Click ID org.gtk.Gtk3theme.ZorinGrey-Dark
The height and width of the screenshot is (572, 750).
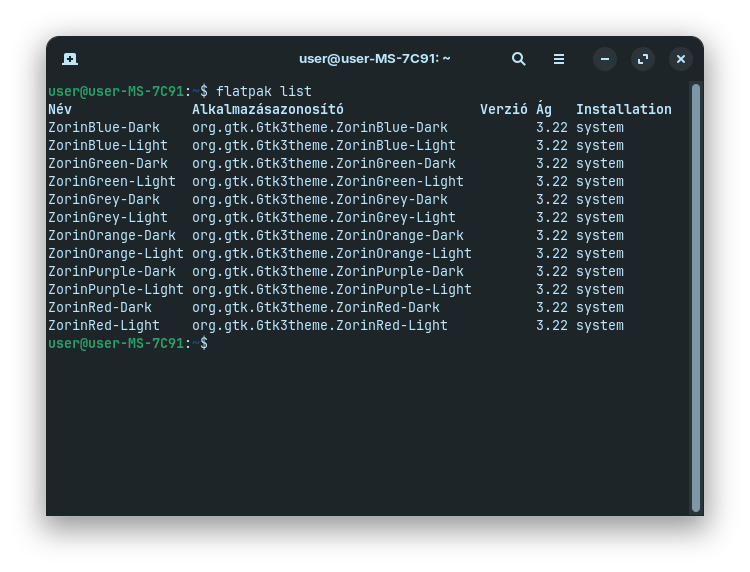pos(320,199)
